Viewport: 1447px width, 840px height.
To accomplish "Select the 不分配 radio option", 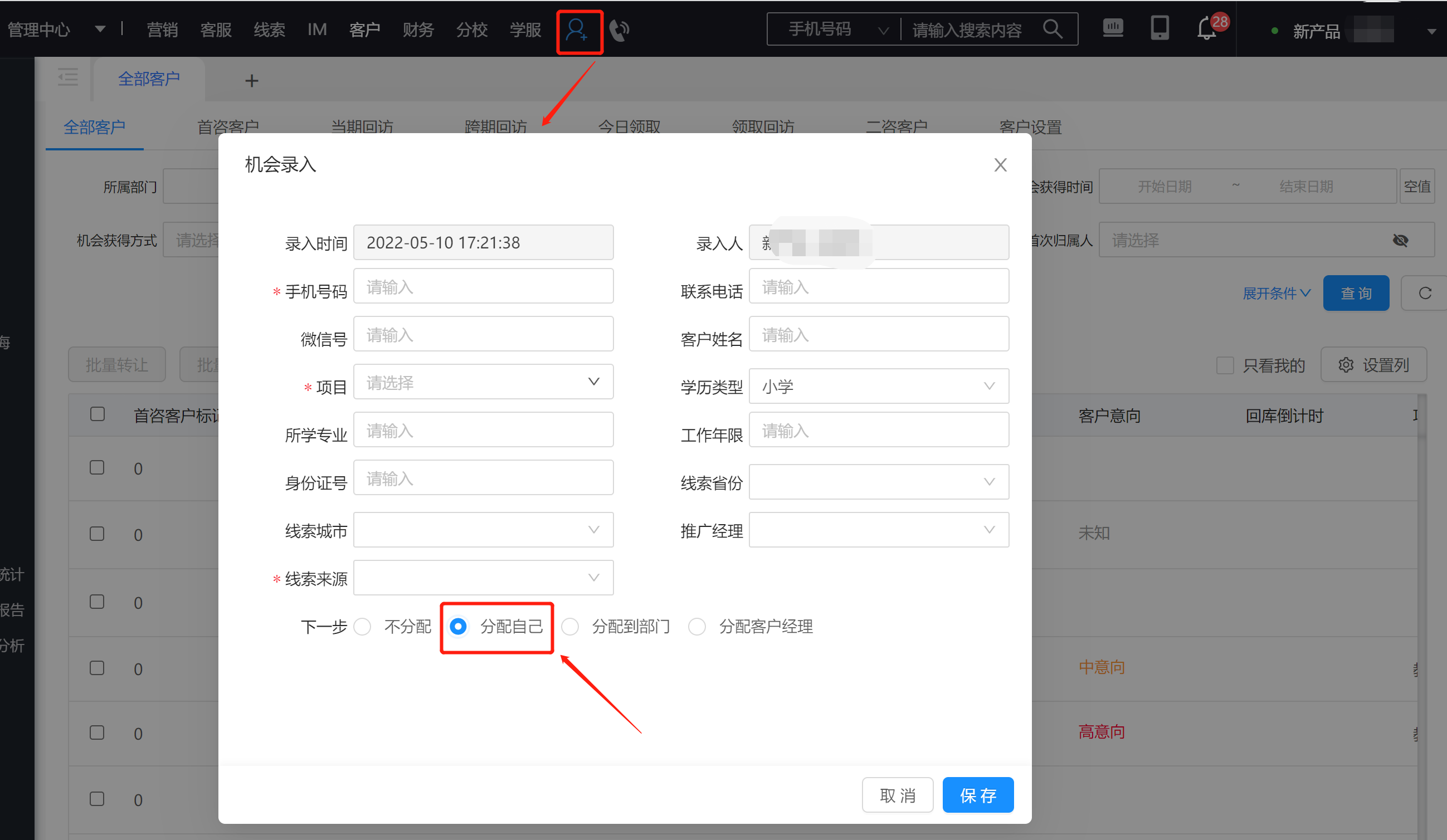I will [x=362, y=627].
